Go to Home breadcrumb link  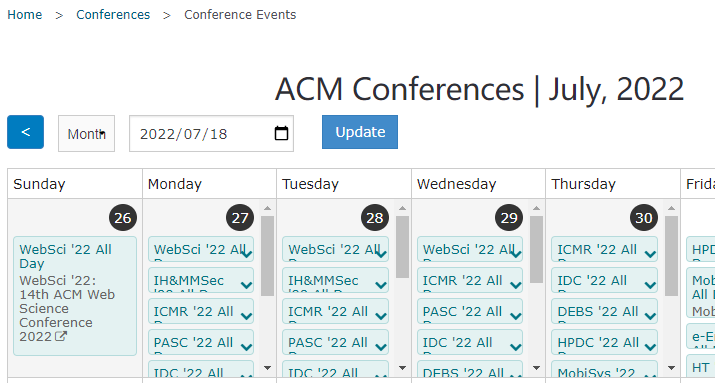pyautogui.click(x=25, y=15)
